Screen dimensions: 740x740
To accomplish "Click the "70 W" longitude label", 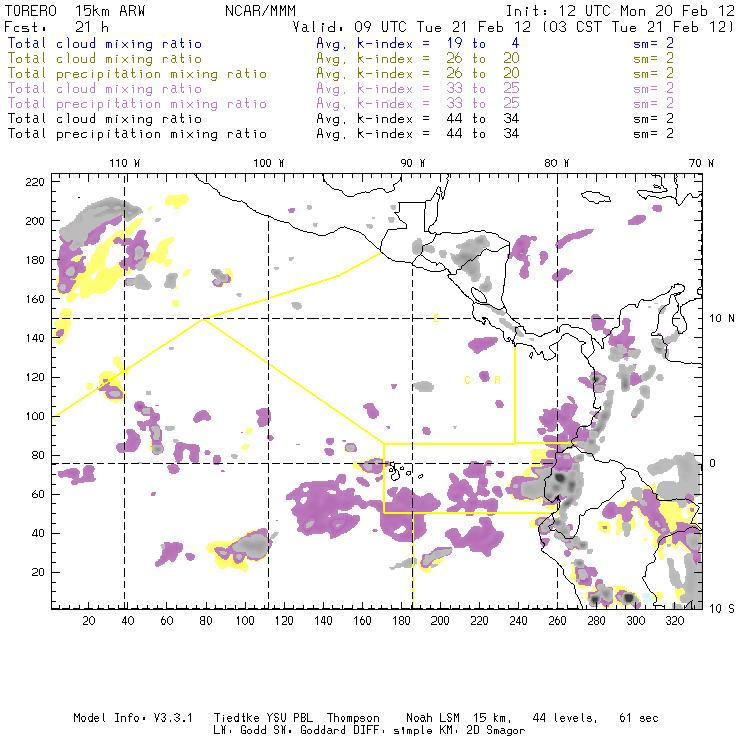I will pos(701,163).
